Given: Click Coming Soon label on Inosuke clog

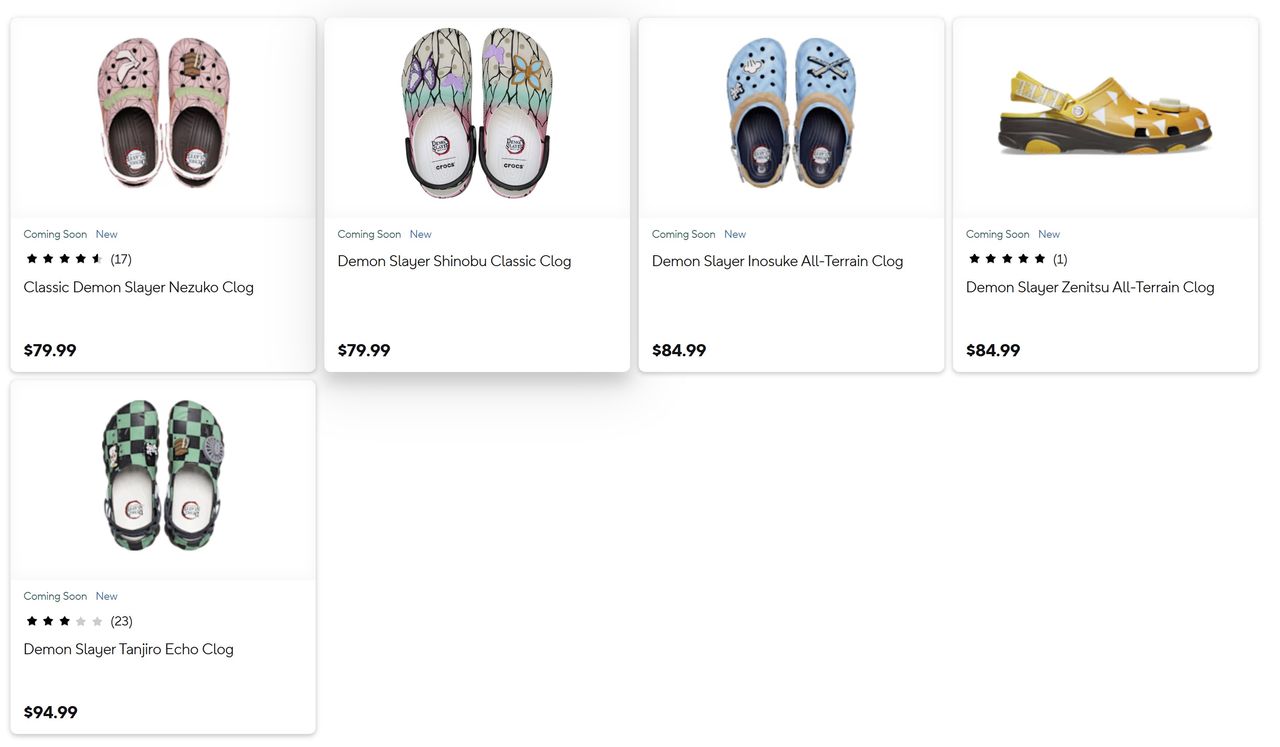Looking at the screenshot, I should [683, 234].
